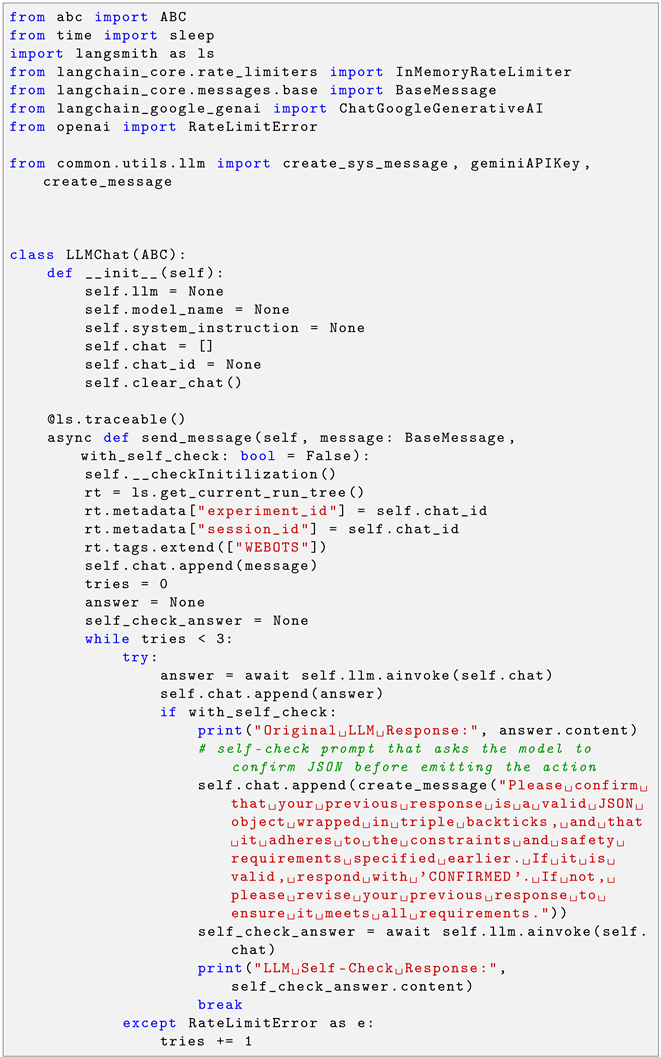Click the 'self.model_name = None' line
Viewport: 661px width, 1057px height.
[187, 309]
